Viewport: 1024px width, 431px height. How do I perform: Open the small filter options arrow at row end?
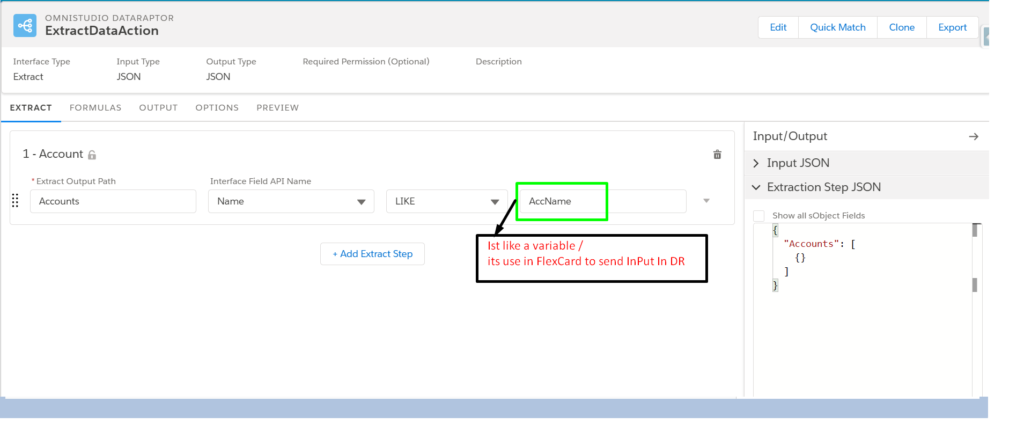tap(706, 200)
